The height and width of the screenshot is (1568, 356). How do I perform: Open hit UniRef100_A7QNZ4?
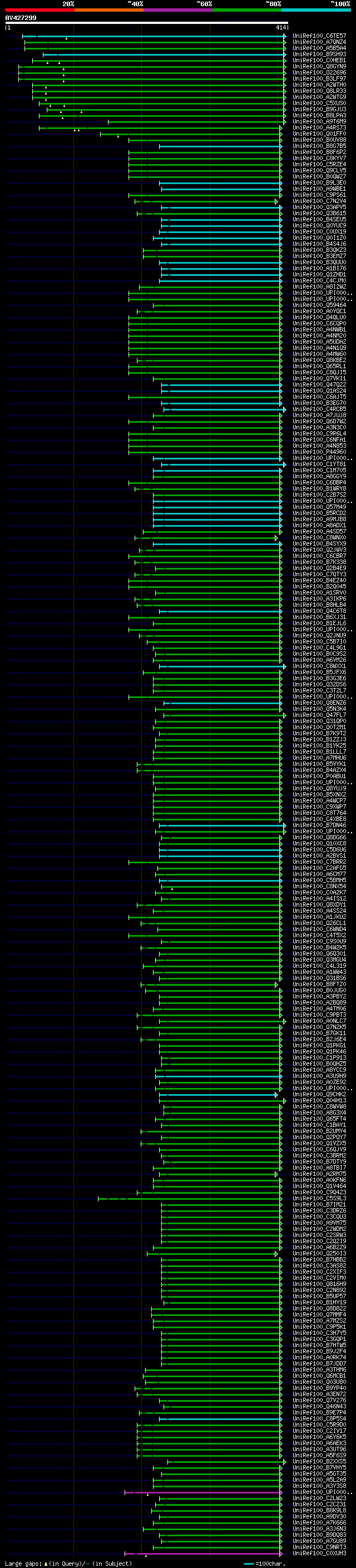[319, 42]
